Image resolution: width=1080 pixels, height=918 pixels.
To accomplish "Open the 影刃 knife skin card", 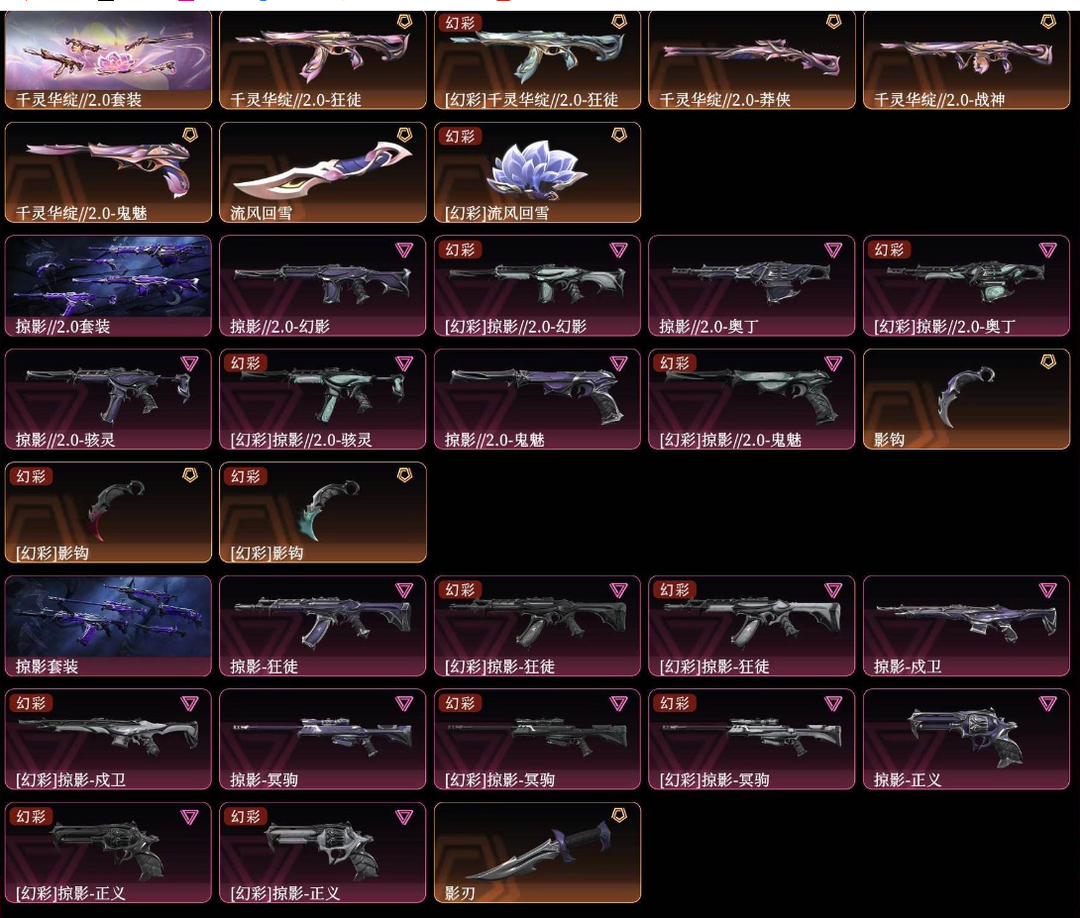I will pos(537,853).
